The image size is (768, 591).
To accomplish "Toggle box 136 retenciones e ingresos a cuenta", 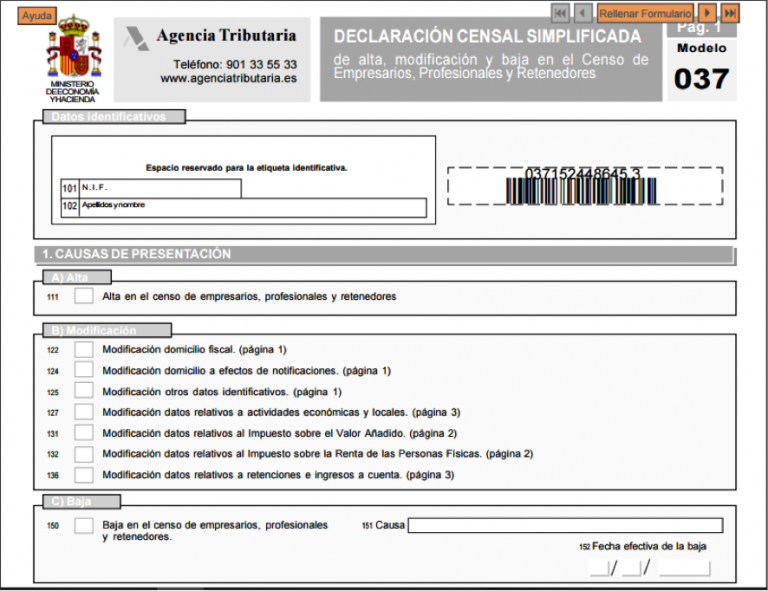I will [x=84, y=475].
